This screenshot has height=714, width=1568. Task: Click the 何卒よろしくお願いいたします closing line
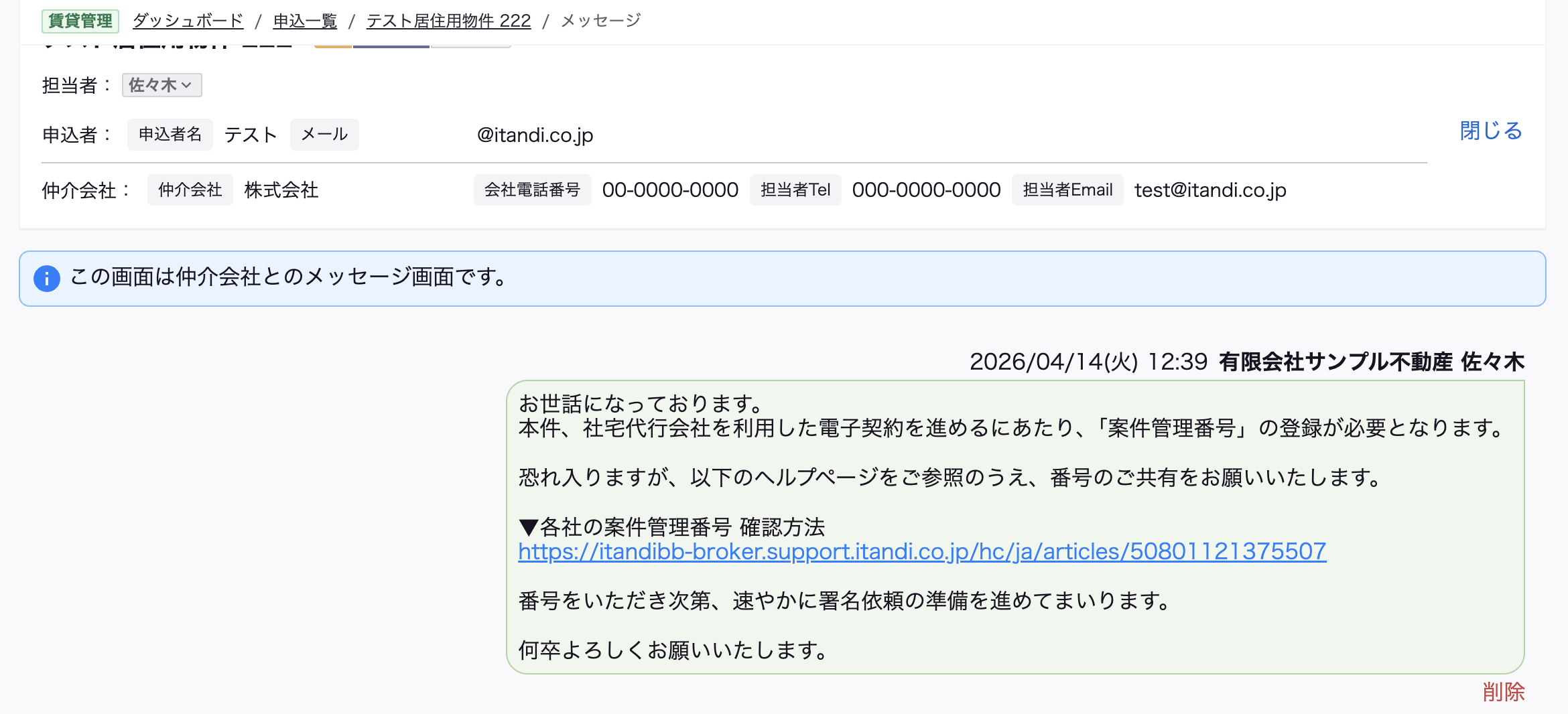click(x=674, y=650)
